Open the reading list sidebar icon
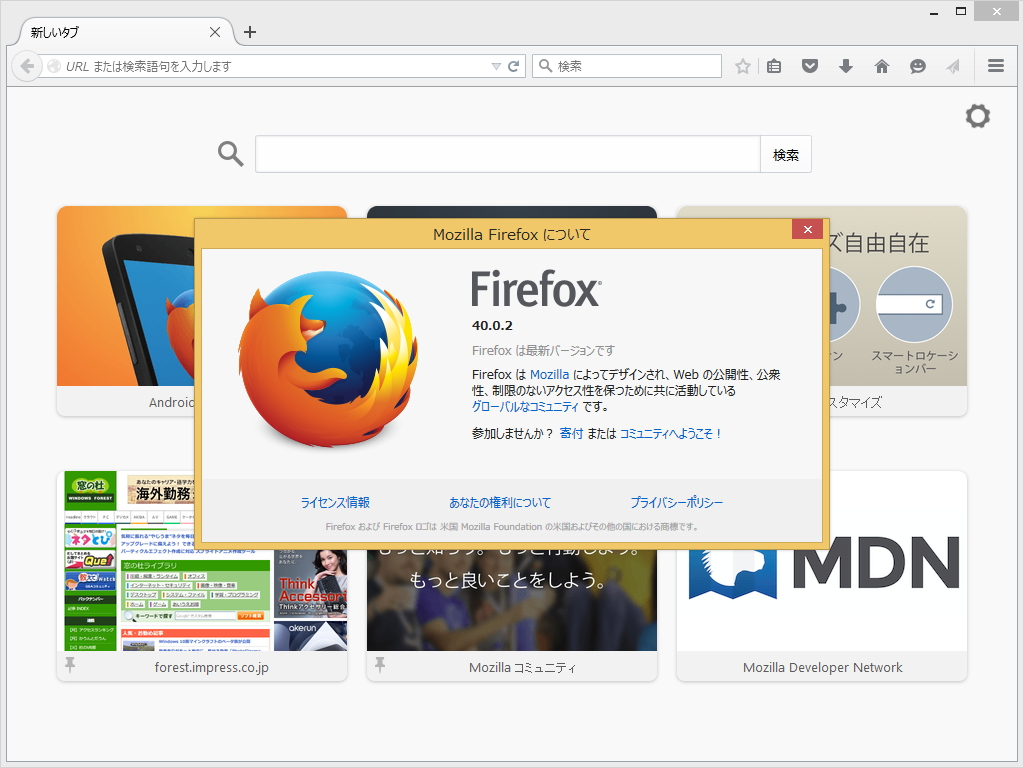This screenshot has height=768, width=1024. tap(774, 66)
